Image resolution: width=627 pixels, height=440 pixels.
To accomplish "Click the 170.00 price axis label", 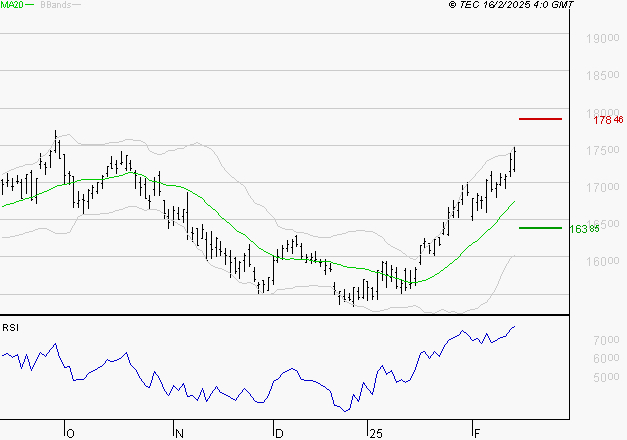I will (603, 187).
